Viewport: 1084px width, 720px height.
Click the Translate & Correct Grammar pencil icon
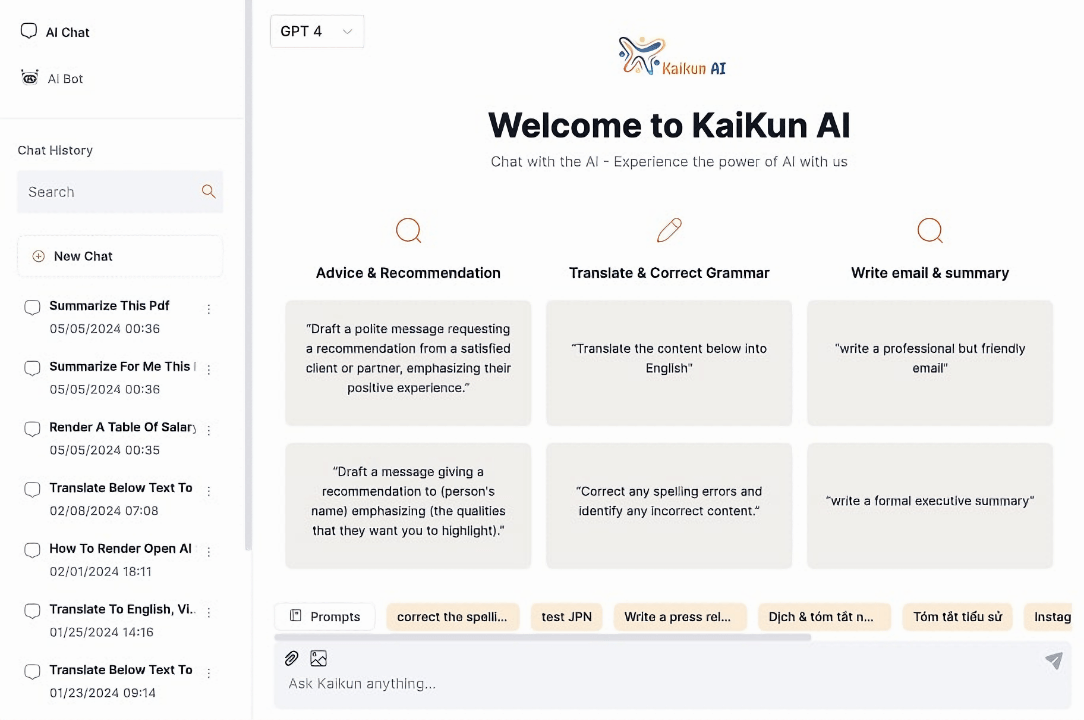pos(669,230)
